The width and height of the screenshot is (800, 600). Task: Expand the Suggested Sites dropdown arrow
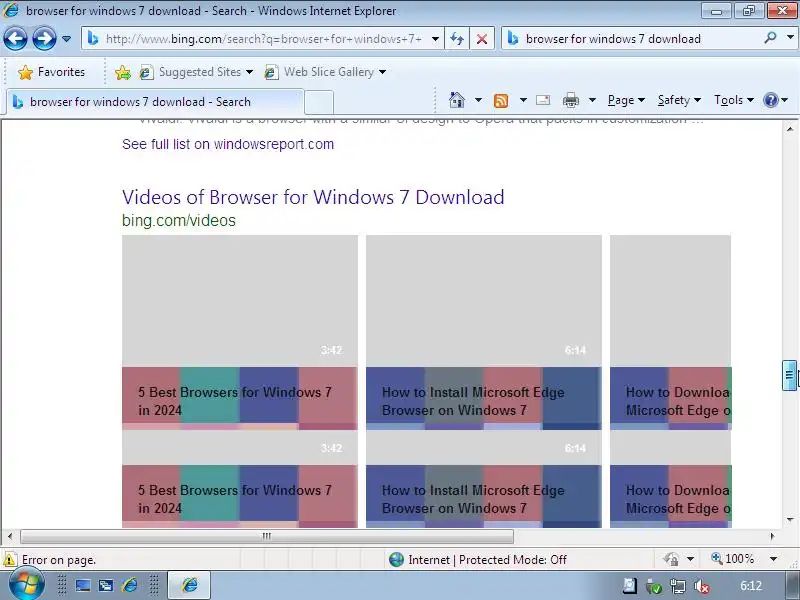click(x=249, y=72)
